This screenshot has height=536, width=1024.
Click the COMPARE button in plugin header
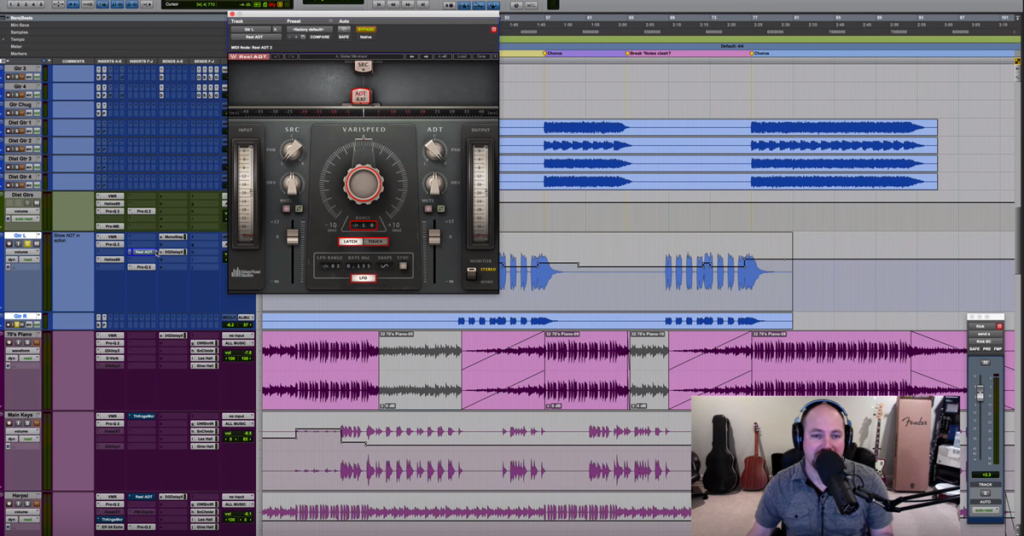point(320,37)
